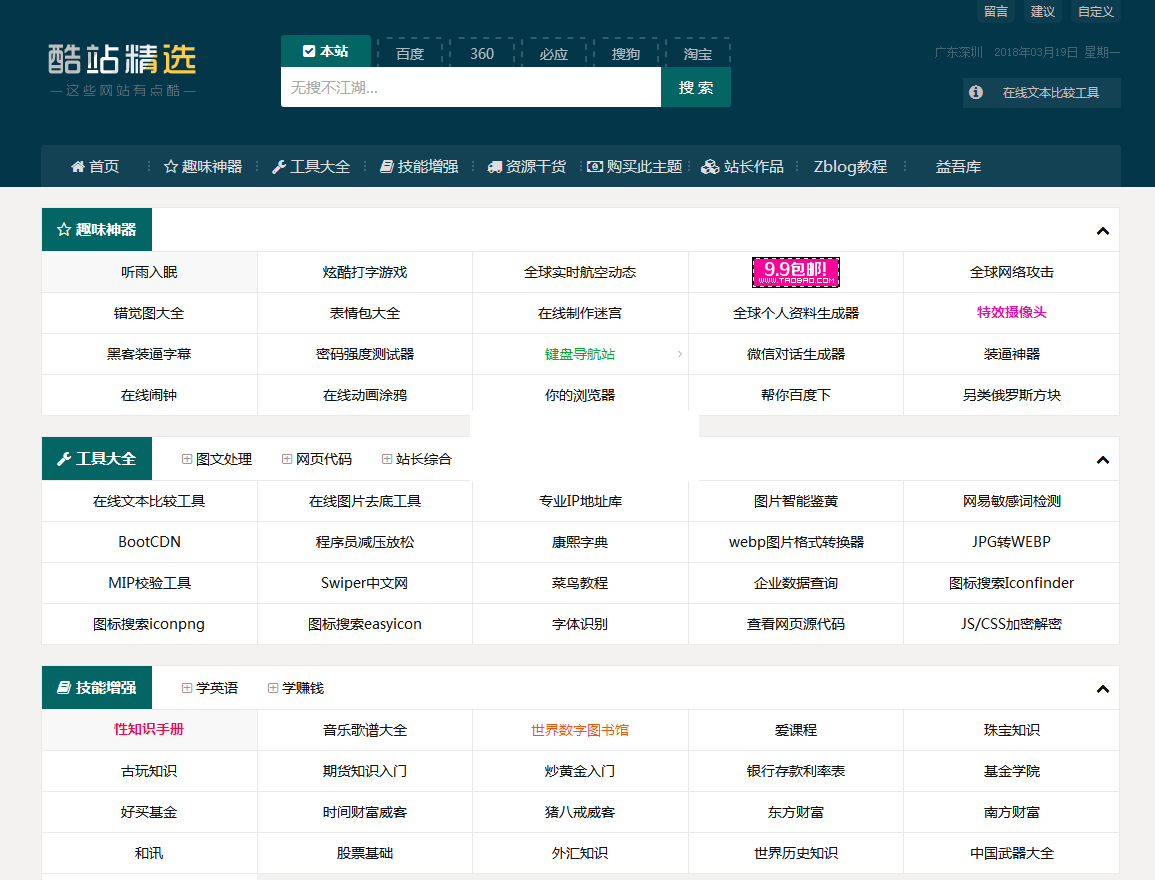This screenshot has height=880, width=1155.
Task: Switch to the 百度 search tab
Action: pyautogui.click(x=410, y=54)
